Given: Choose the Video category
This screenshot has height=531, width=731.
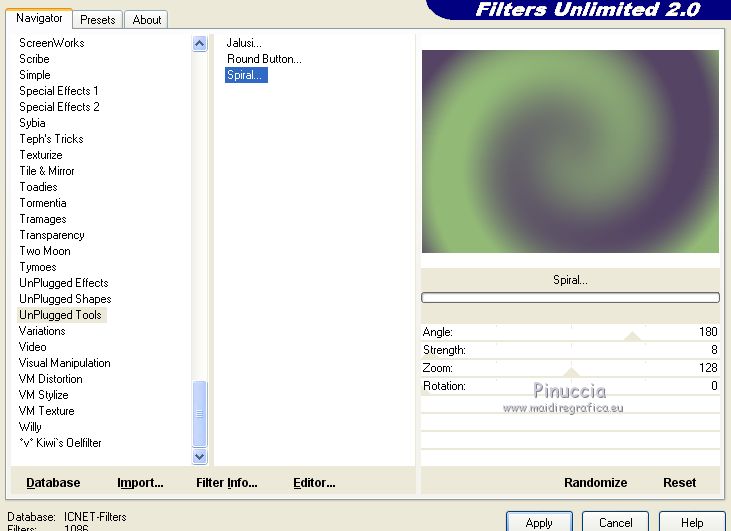Looking at the screenshot, I should (33, 347).
